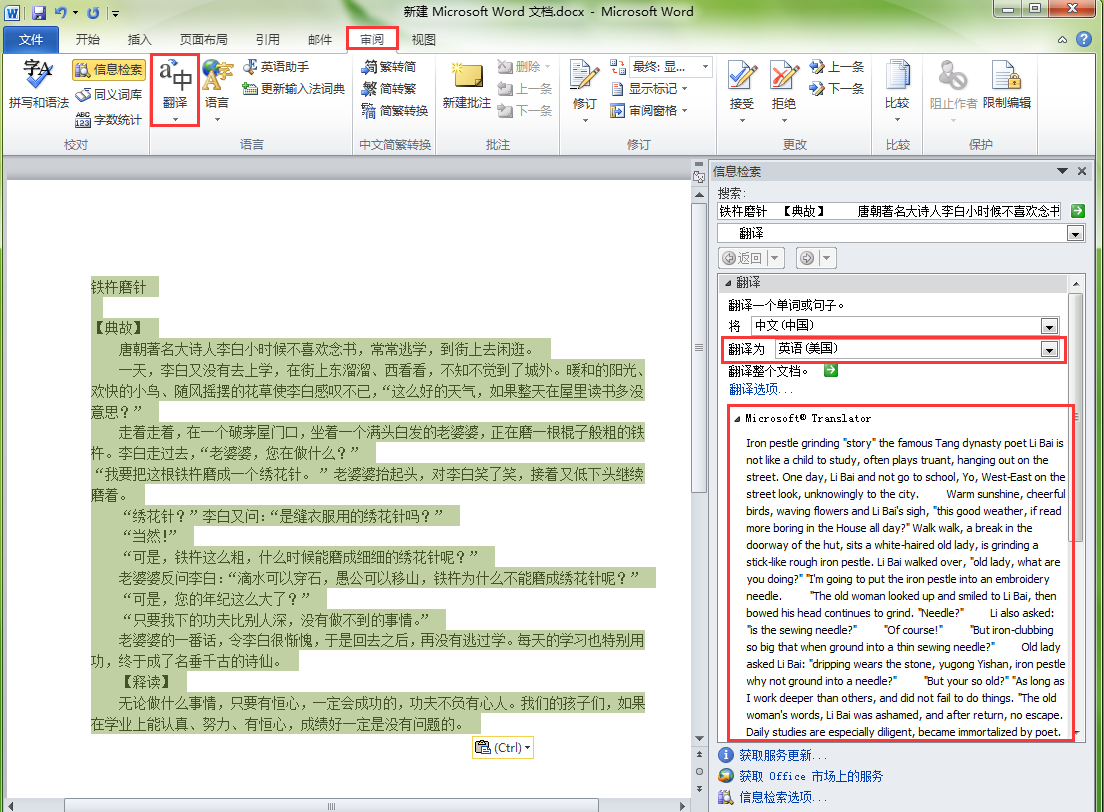This screenshot has width=1104, height=812.
Task: Go to 下一条 next change
Action: 836,89
